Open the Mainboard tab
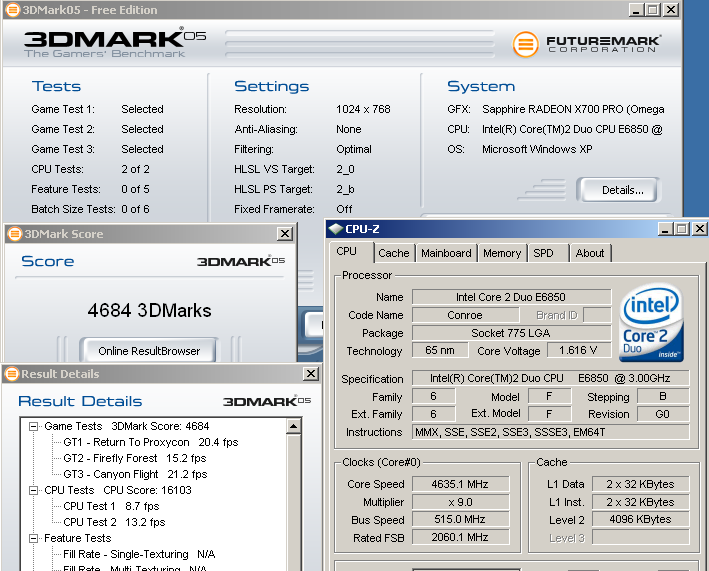Viewport: 709px width, 571px height. 446,253
